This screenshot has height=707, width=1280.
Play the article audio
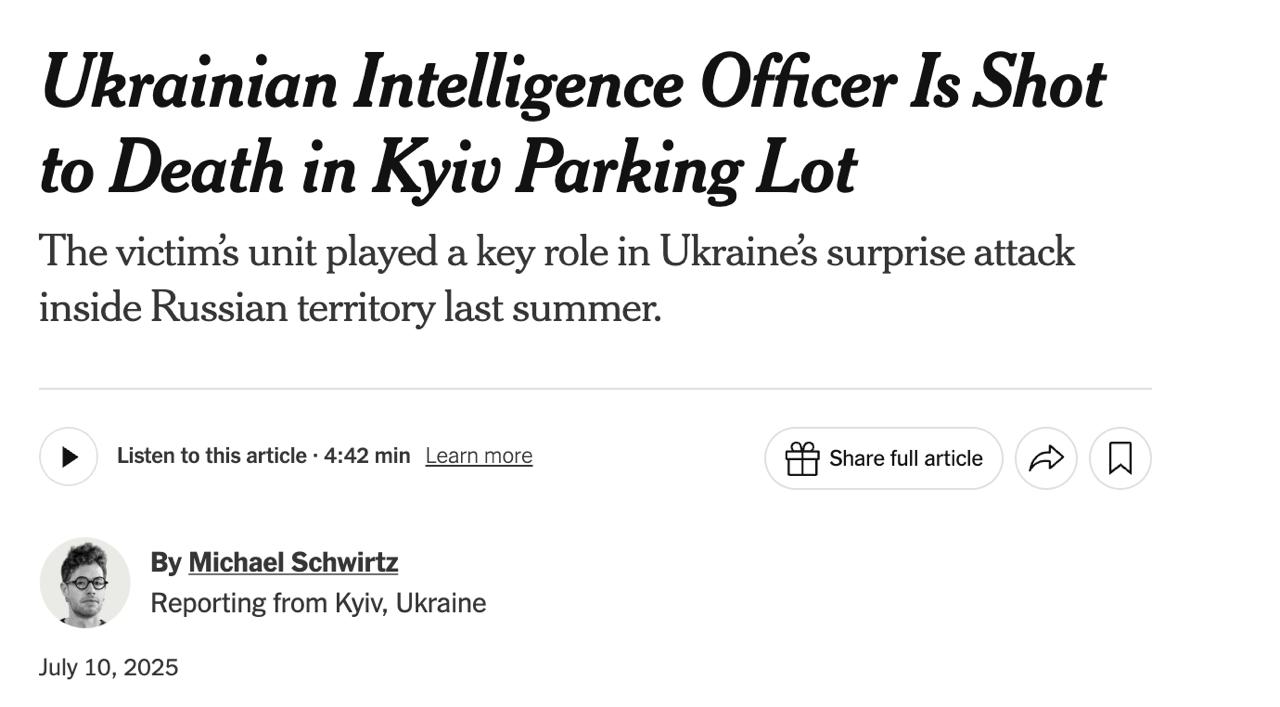point(69,457)
